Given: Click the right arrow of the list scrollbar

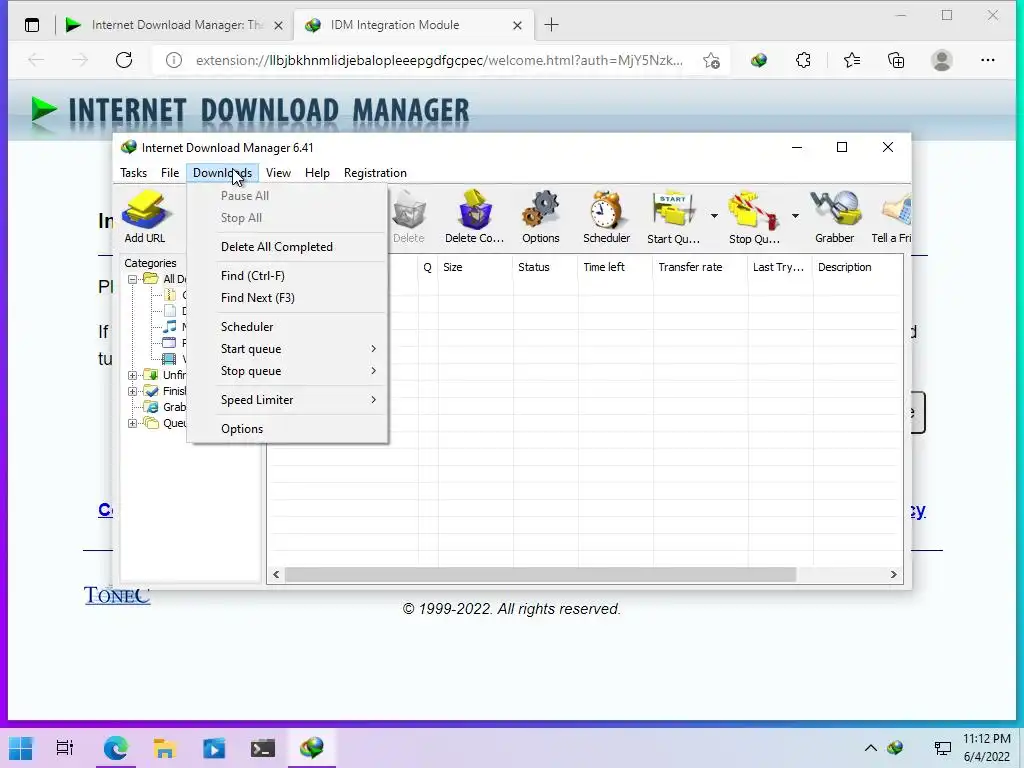Looking at the screenshot, I should point(893,575).
